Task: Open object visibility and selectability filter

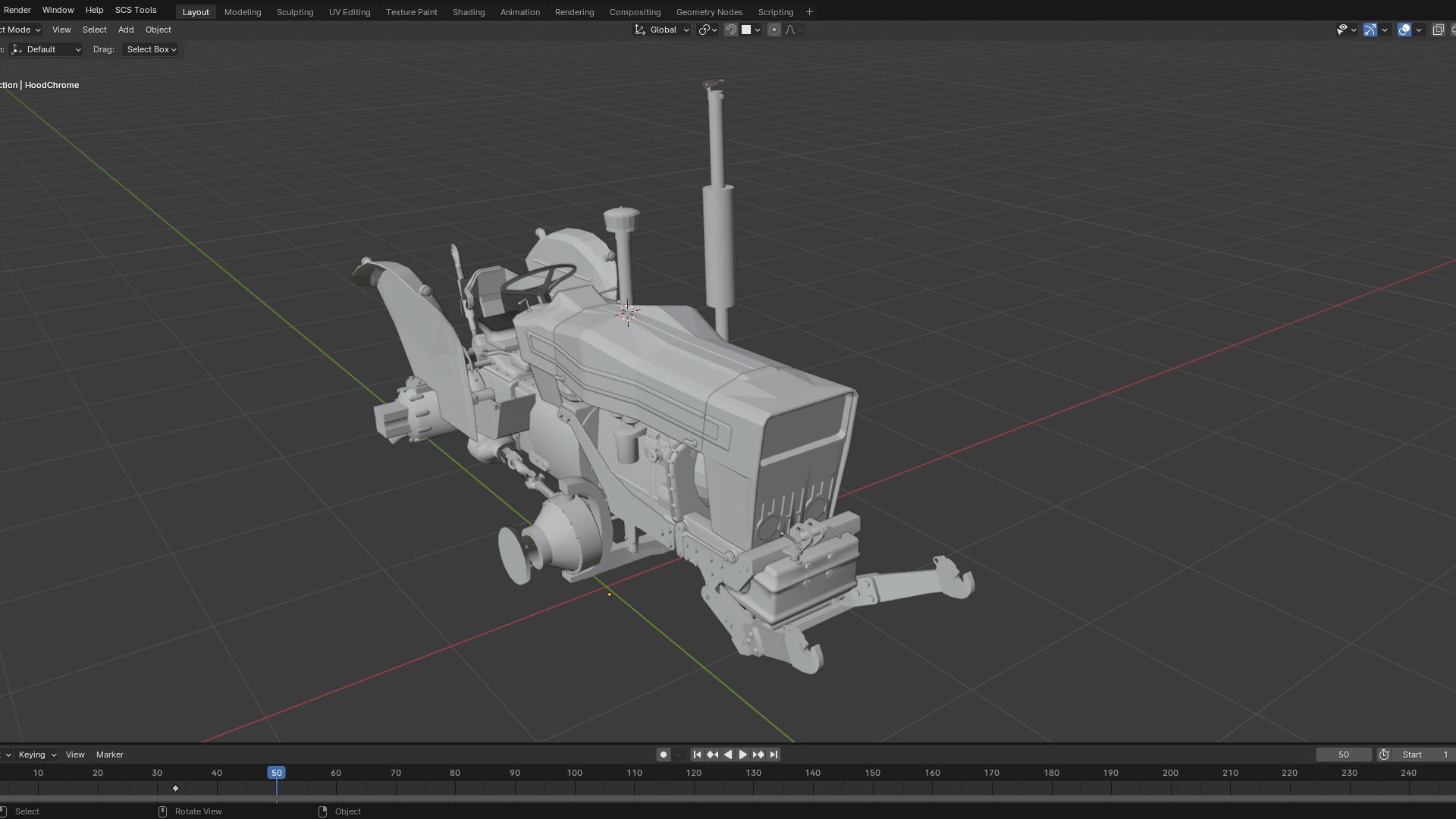Action: tap(1346, 30)
